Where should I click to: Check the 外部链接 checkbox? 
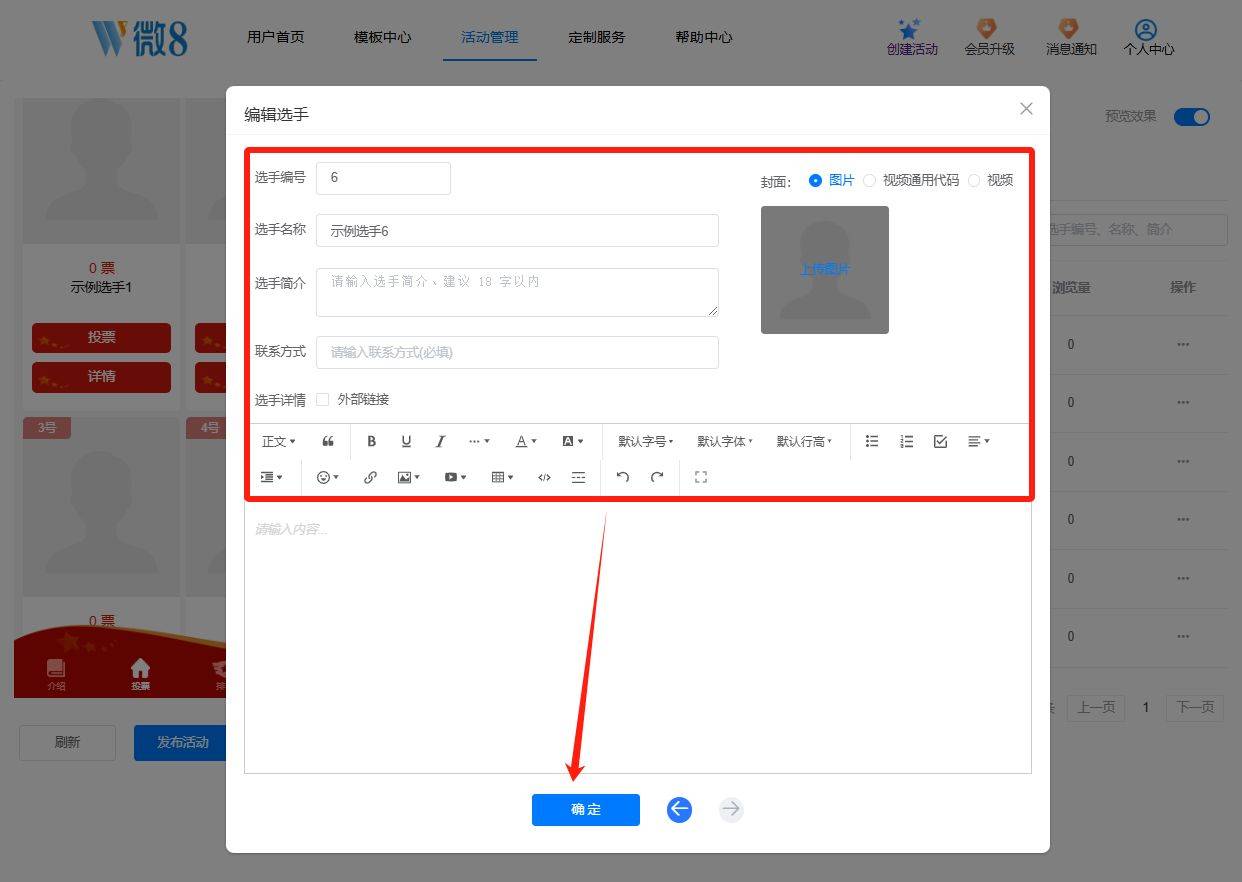point(322,399)
